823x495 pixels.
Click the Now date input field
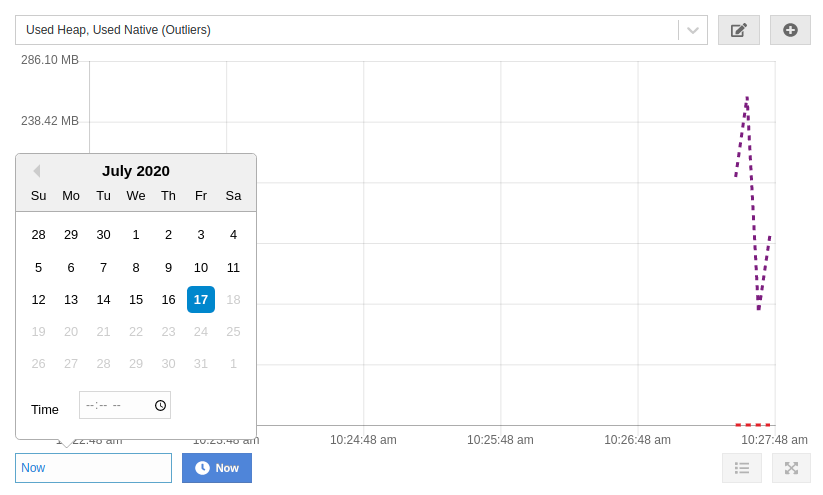tap(93, 468)
